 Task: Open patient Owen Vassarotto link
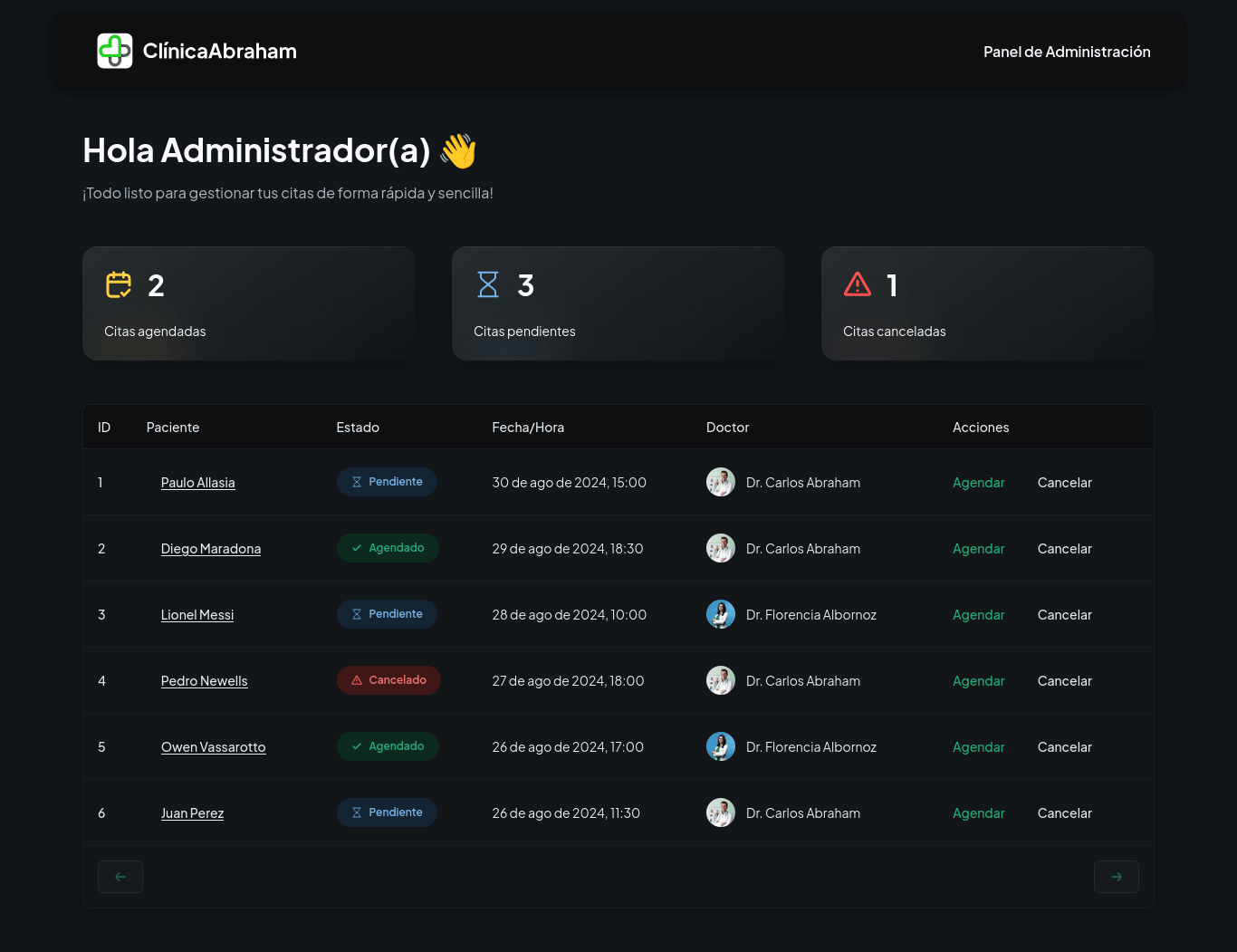(213, 747)
